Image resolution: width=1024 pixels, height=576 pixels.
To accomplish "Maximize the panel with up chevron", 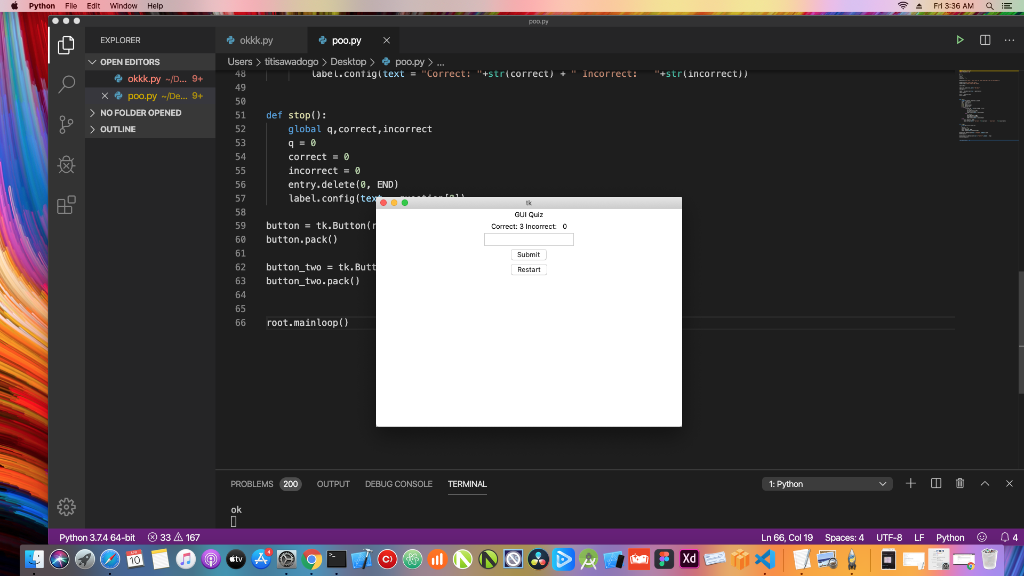I will (985, 483).
